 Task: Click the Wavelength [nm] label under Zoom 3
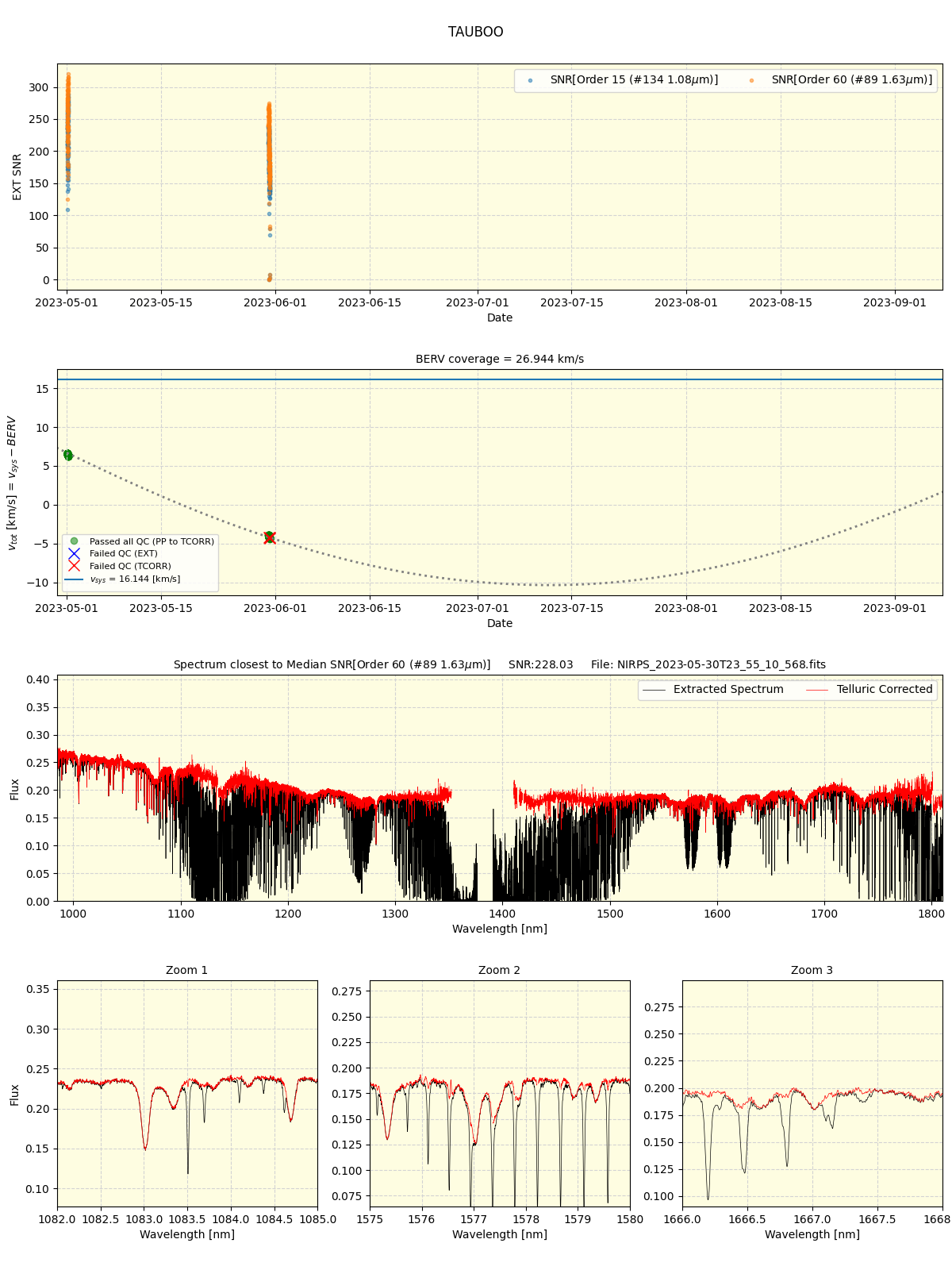coord(812,1234)
